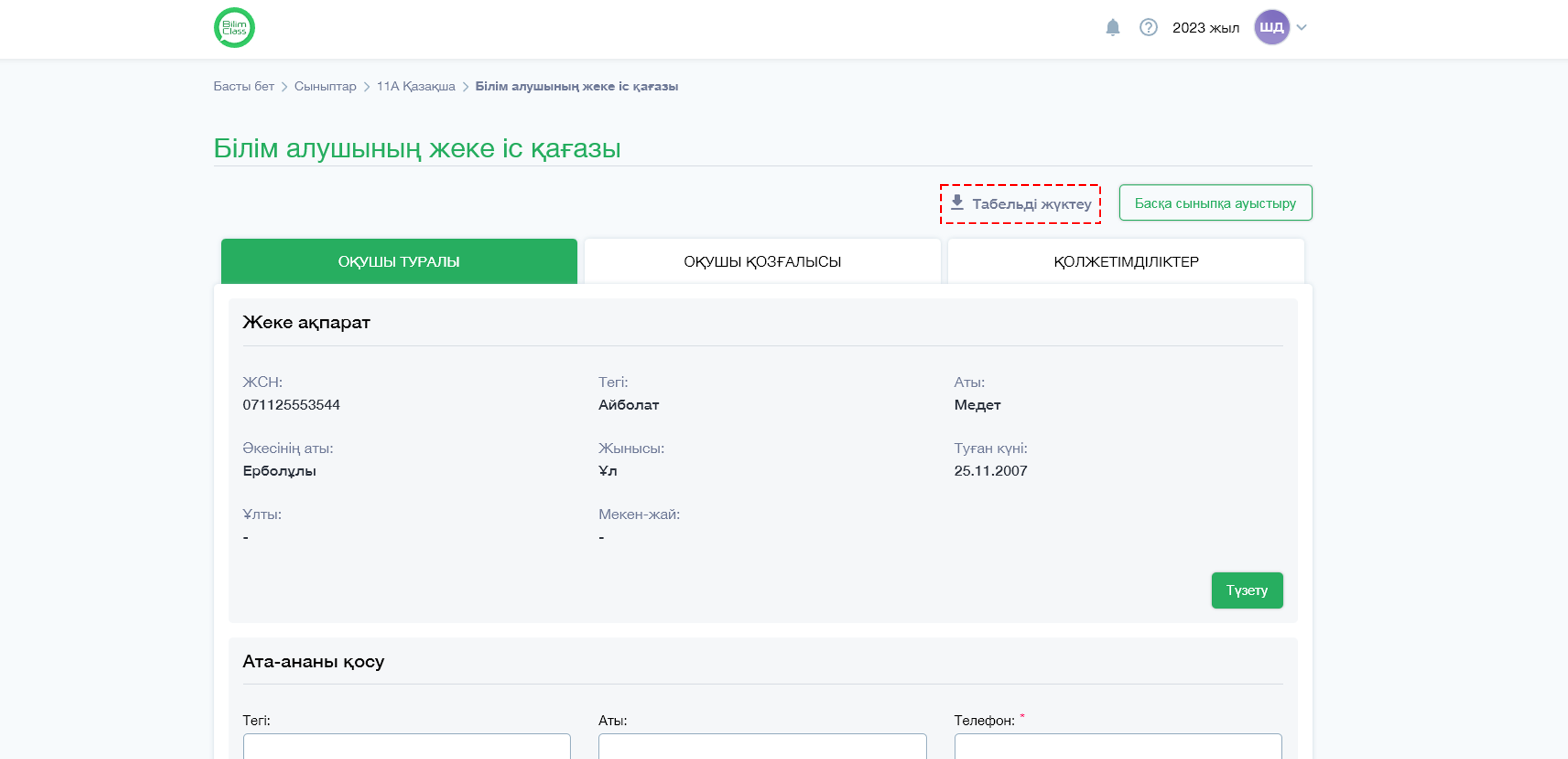Image resolution: width=1568 pixels, height=759 pixels.
Task: Open the help question mark icon
Action: click(1148, 27)
